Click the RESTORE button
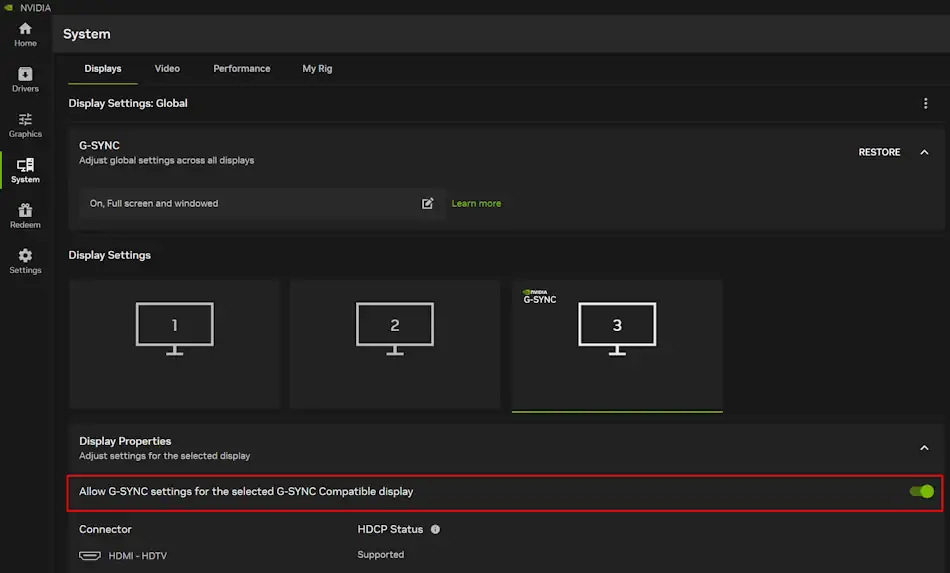Image resolution: width=950 pixels, height=573 pixels. (879, 152)
